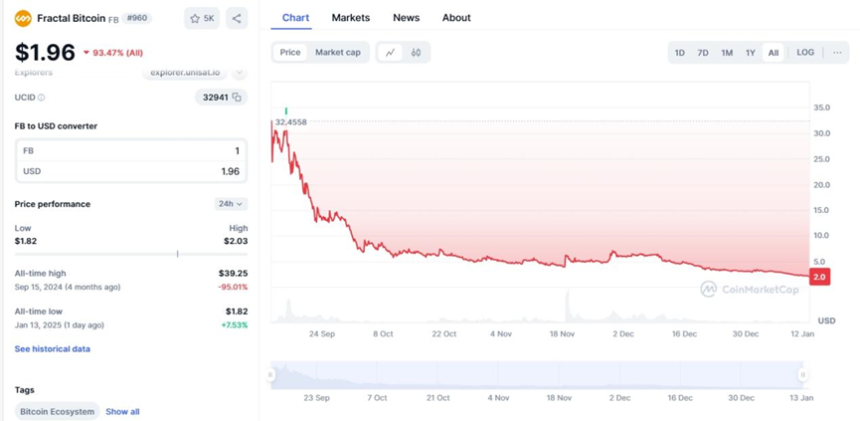The image size is (860, 421).
Task: Select 7D time range
Action: (x=703, y=53)
